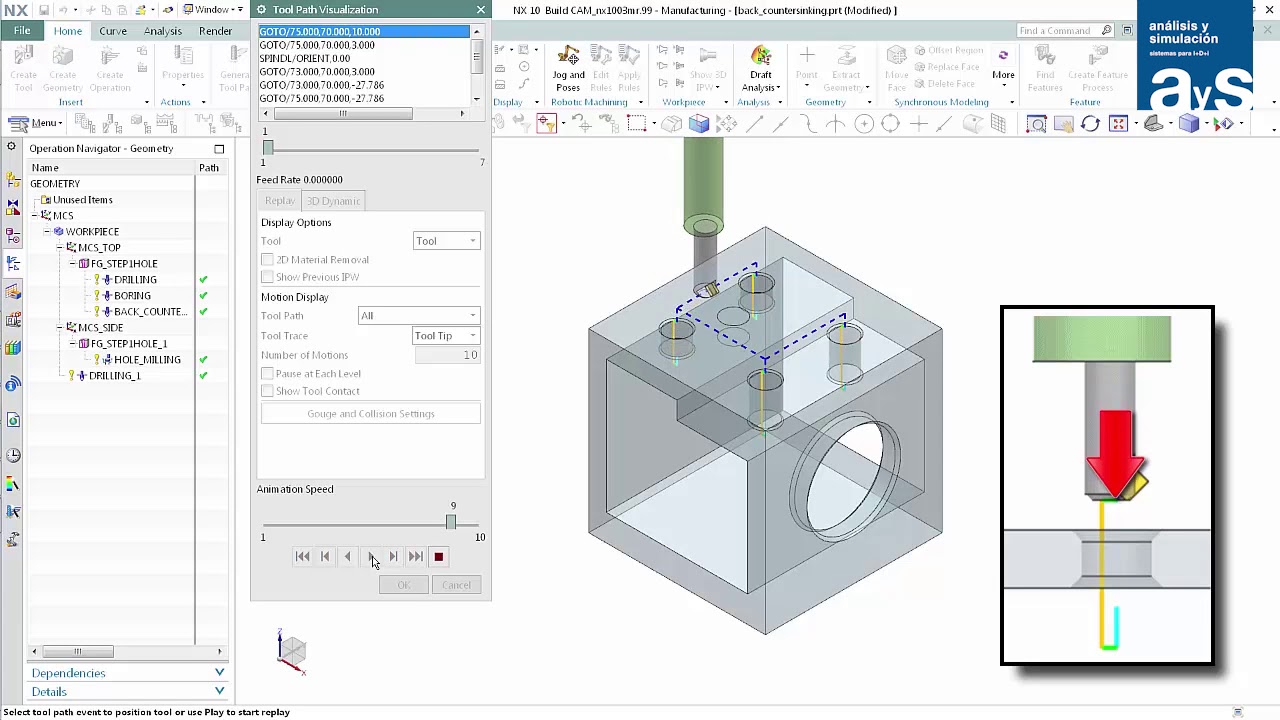This screenshot has height=720, width=1280.
Task: Select the HOLE_MILLING operation in navigator
Action: coord(147,360)
